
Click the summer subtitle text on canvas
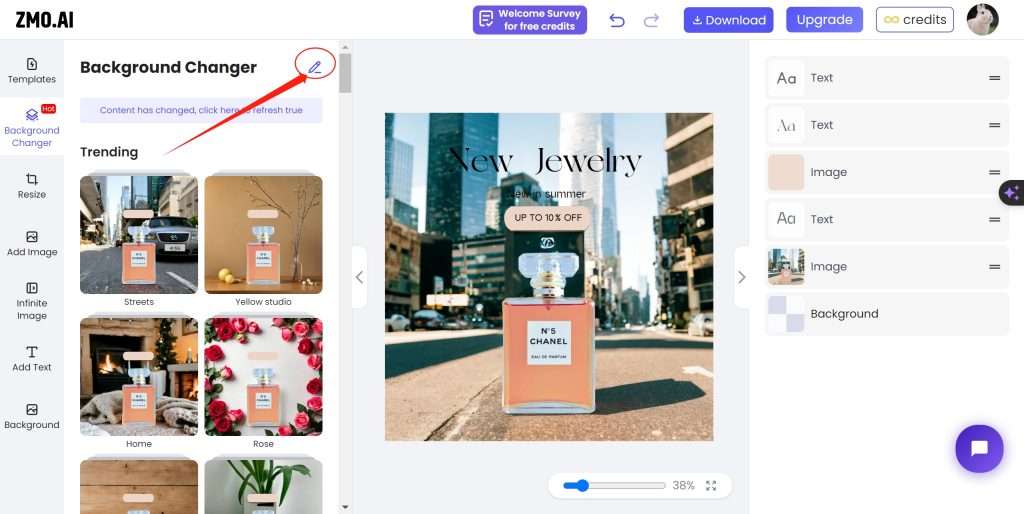[x=547, y=194]
